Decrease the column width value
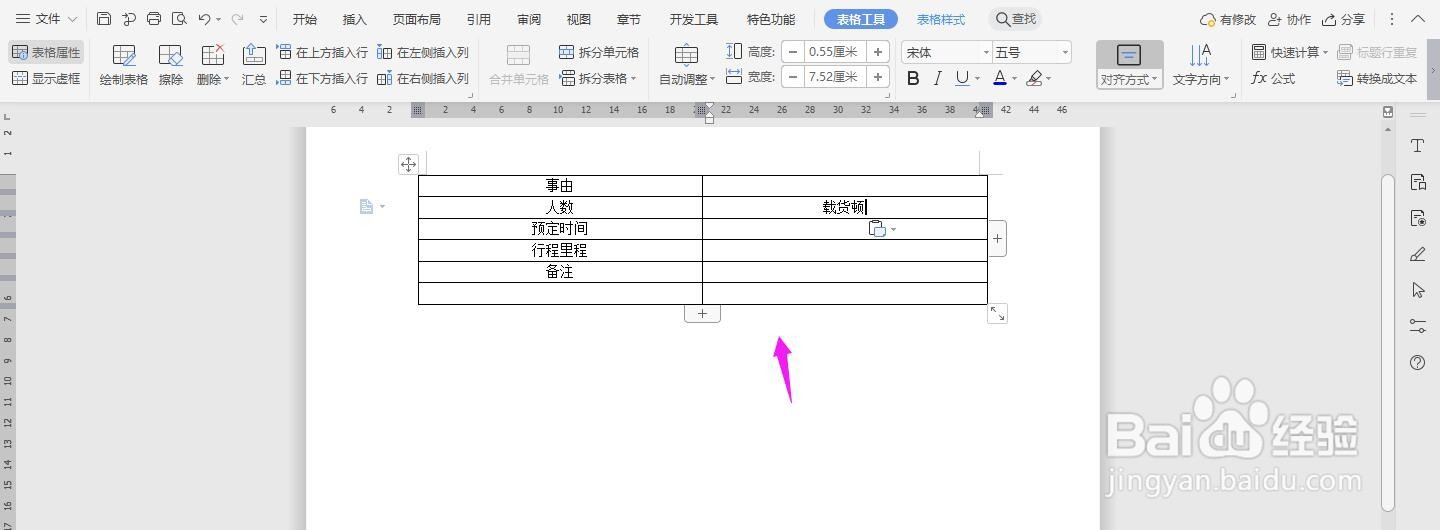1440x530 pixels. (x=792, y=77)
